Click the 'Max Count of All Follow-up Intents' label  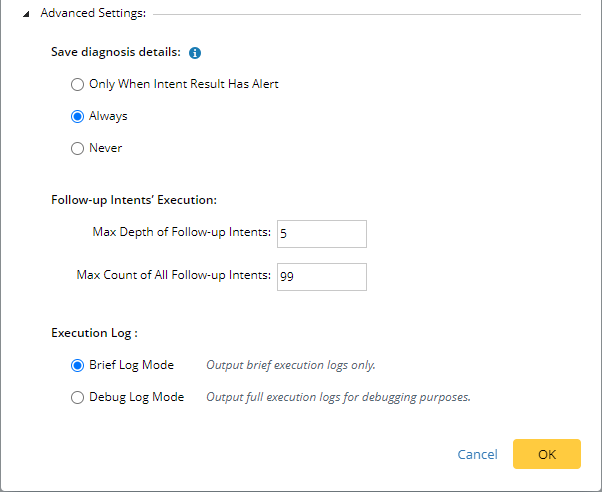coord(174,275)
